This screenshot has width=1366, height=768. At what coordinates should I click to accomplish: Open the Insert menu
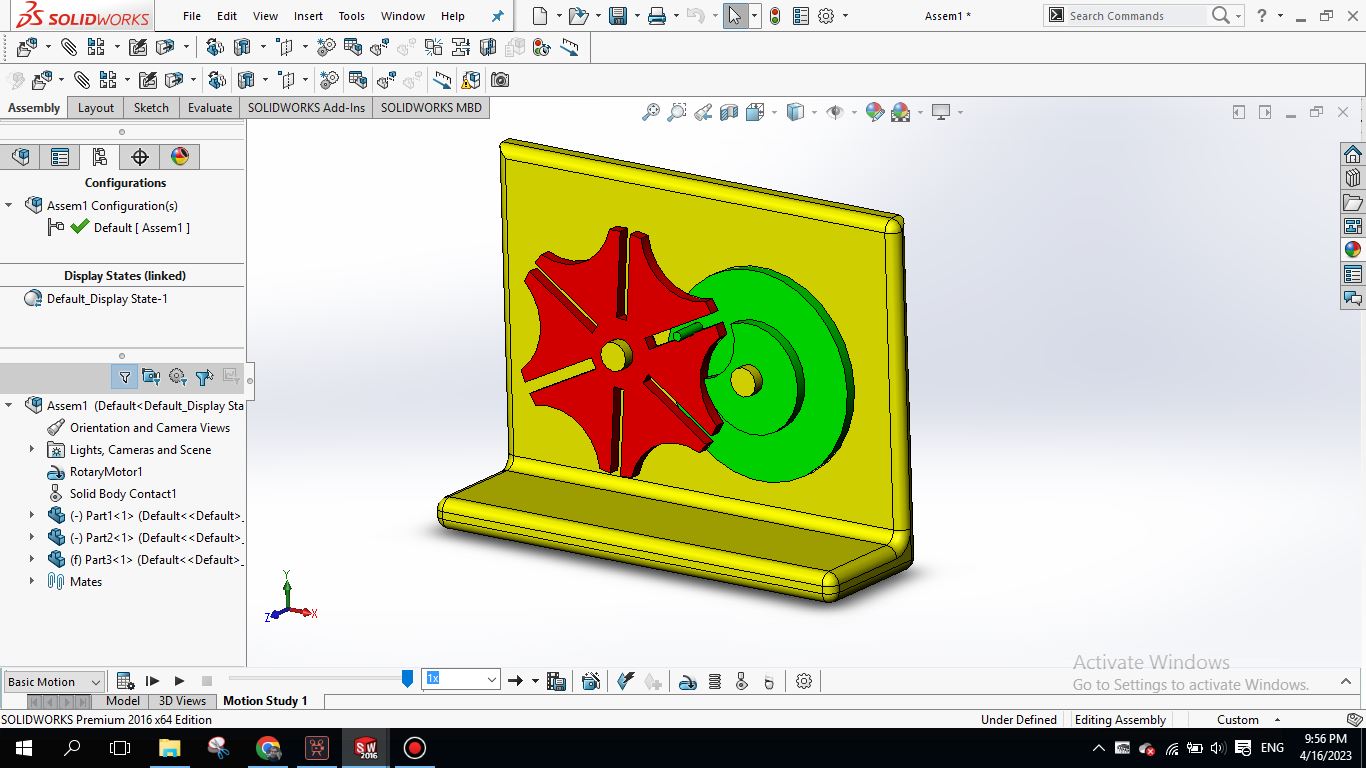coord(308,16)
